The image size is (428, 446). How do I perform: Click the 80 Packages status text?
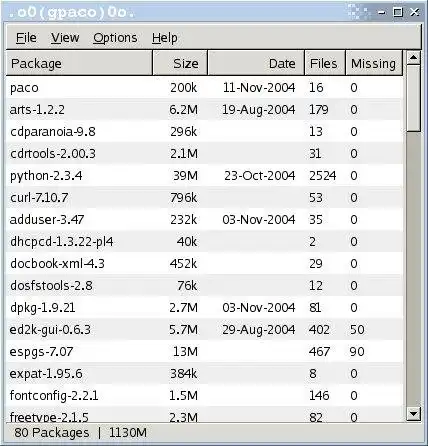pyautogui.click(x=52, y=432)
